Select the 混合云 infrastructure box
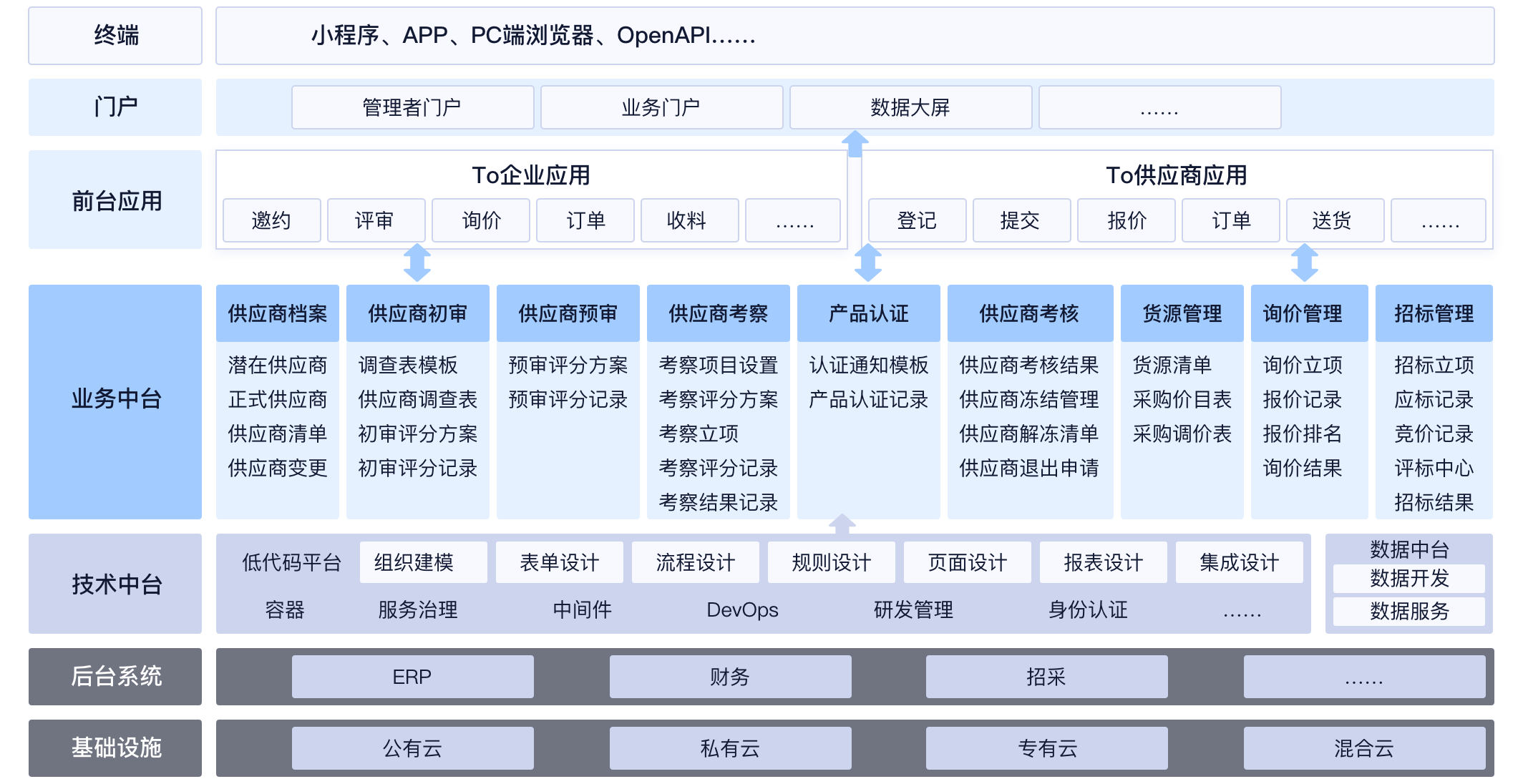Viewport: 1523px width, 784px height. point(1365,748)
